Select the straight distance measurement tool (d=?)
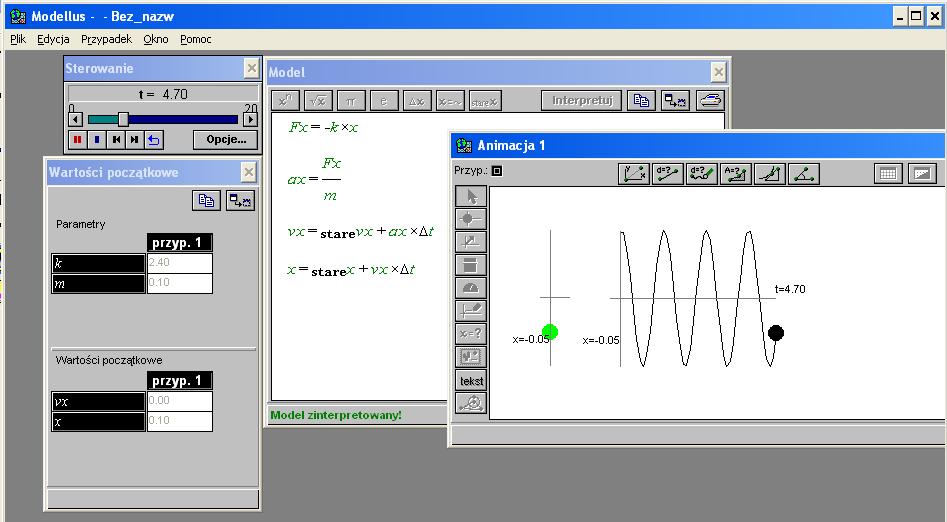947x522 pixels. (x=668, y=174)
